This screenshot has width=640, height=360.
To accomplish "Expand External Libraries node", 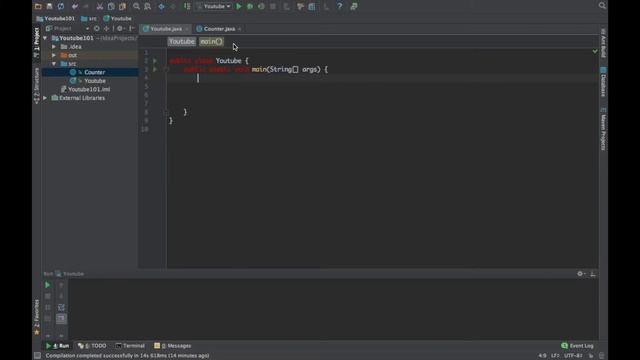I will point(45,98).
